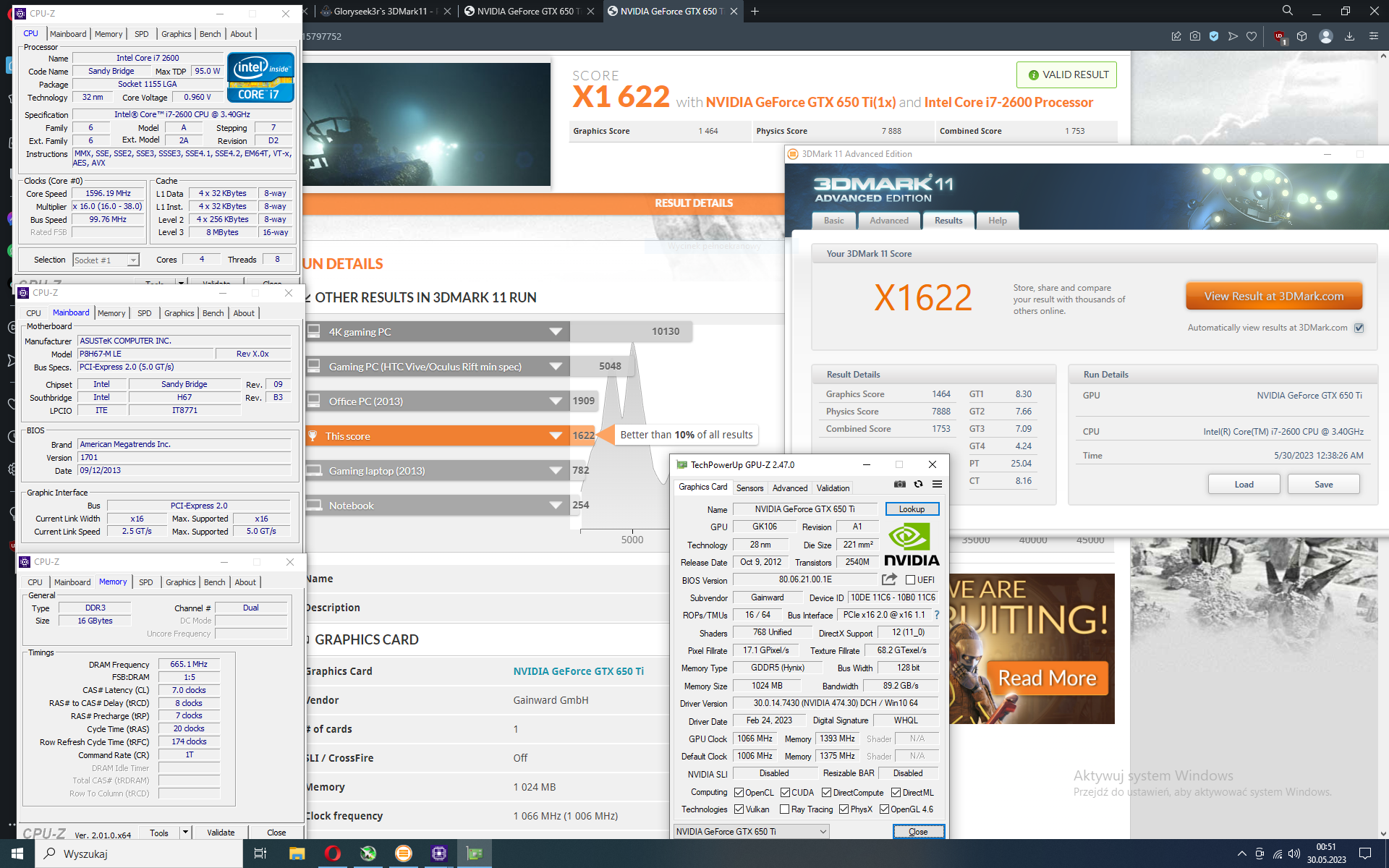Switch to Graphics tab in middle CPU-Z window

[179, 313]
